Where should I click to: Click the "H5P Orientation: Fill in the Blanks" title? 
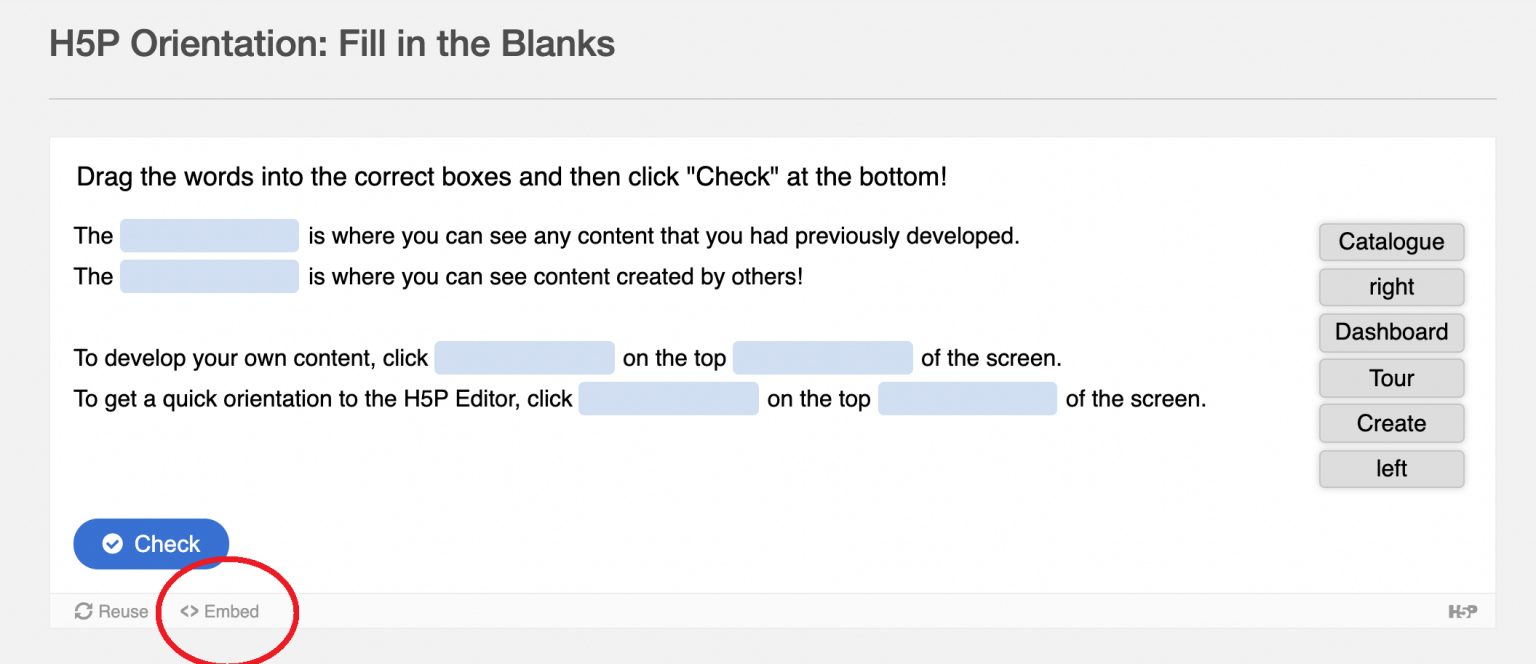[332, 44]
